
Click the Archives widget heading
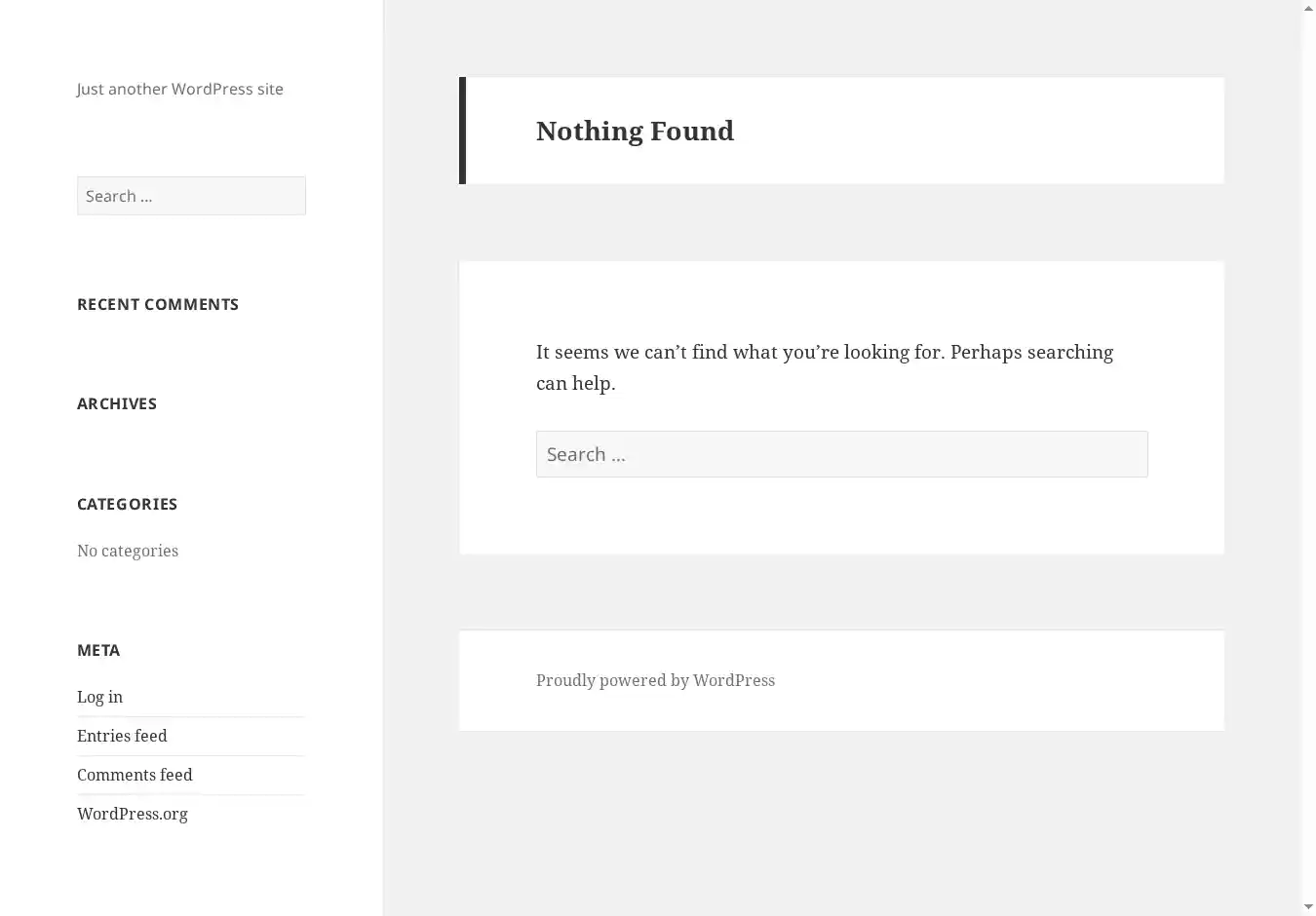tap(117, 403)
